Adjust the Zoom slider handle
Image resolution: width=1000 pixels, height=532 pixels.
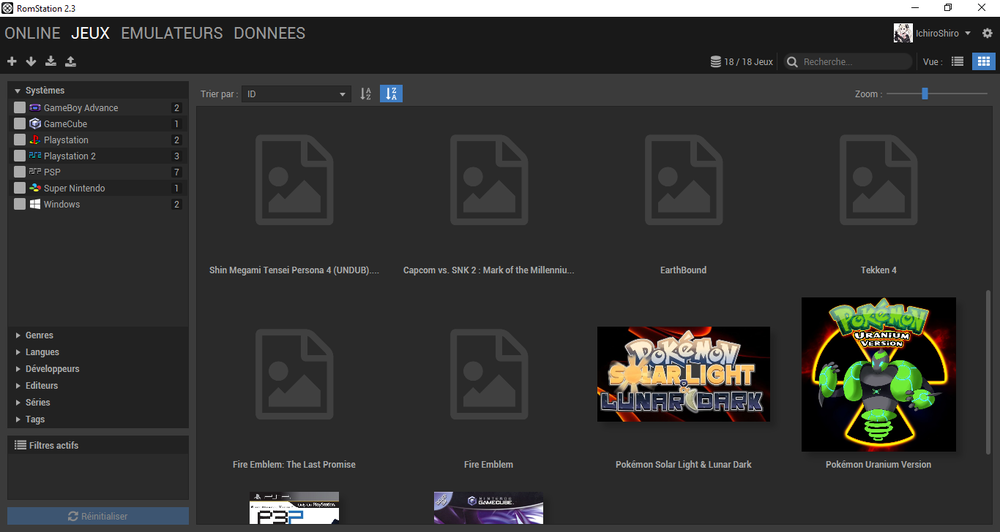click(x=924, y=94)
